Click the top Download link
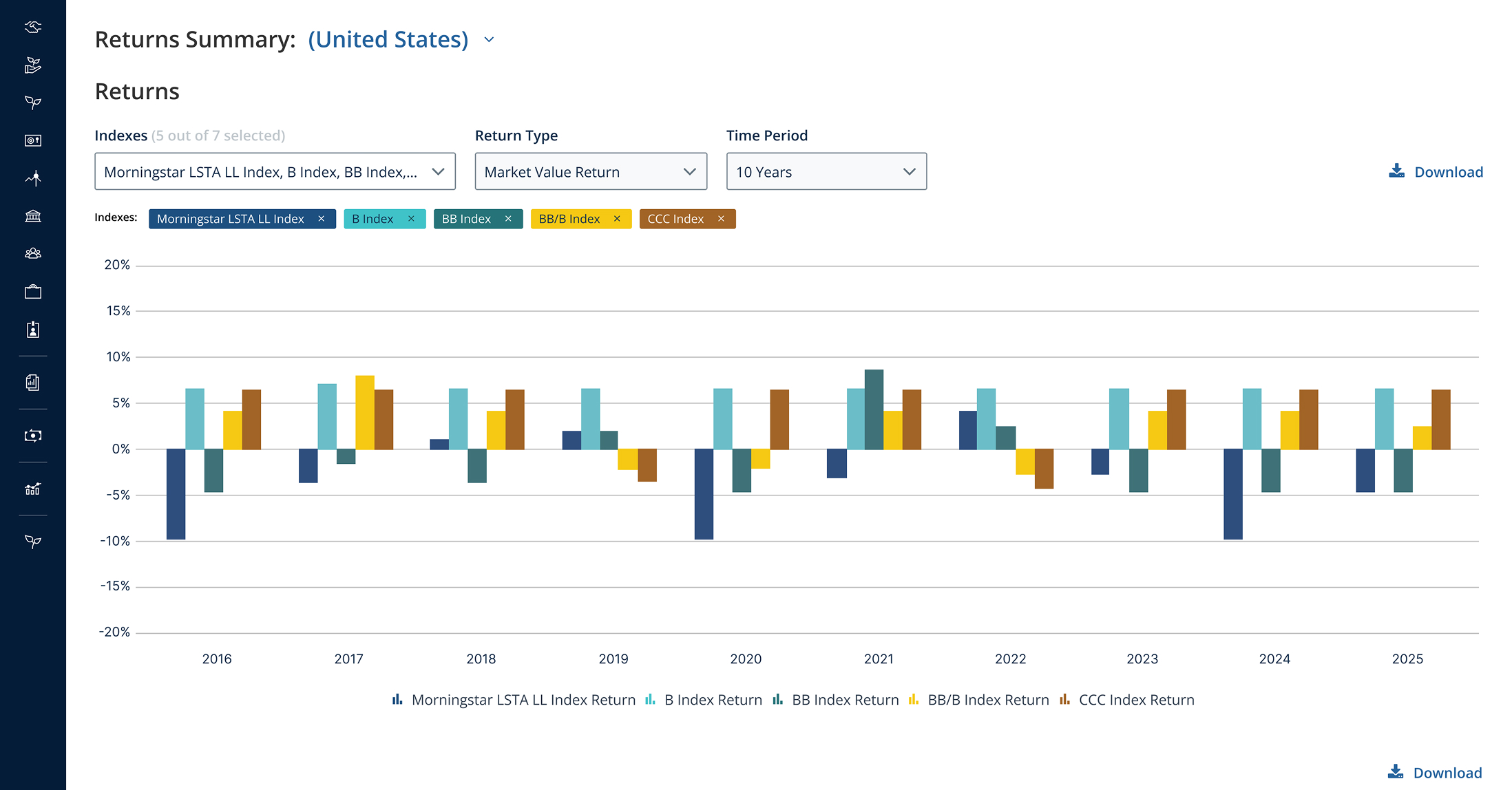 click(x=1436, y=172)
